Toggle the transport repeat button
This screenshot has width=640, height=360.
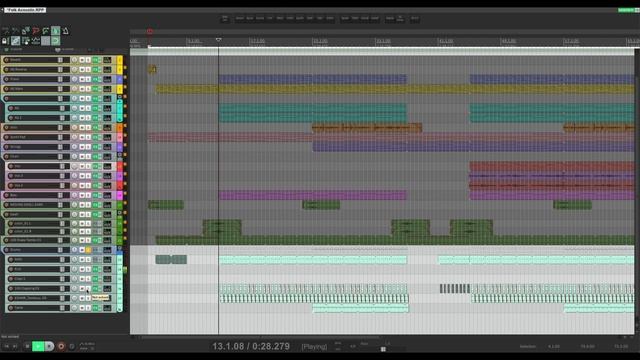(72, 347)
